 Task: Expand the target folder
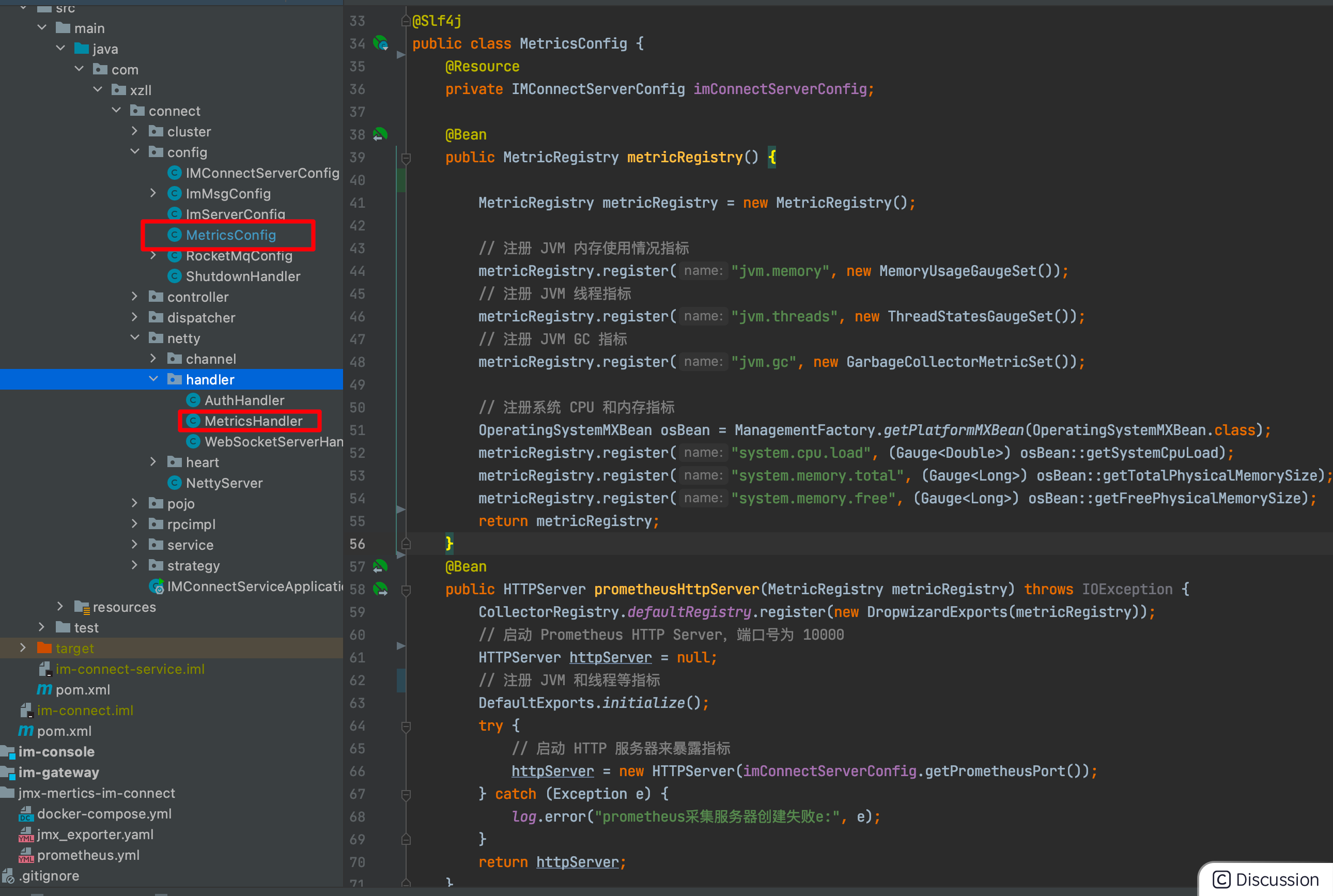point(23,648)
